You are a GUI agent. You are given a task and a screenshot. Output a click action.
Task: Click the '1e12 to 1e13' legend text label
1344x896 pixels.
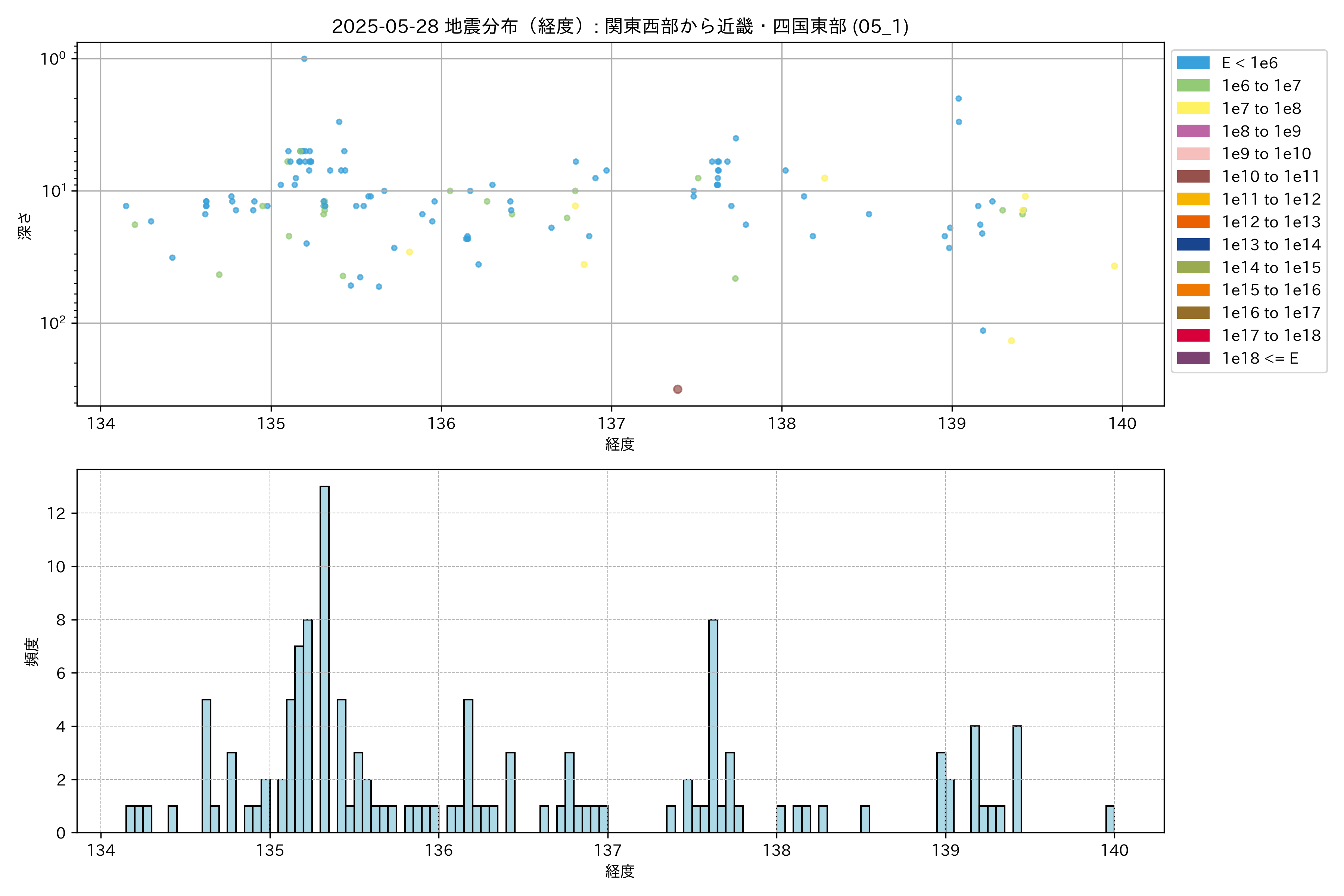click(x=1271, y=222)
